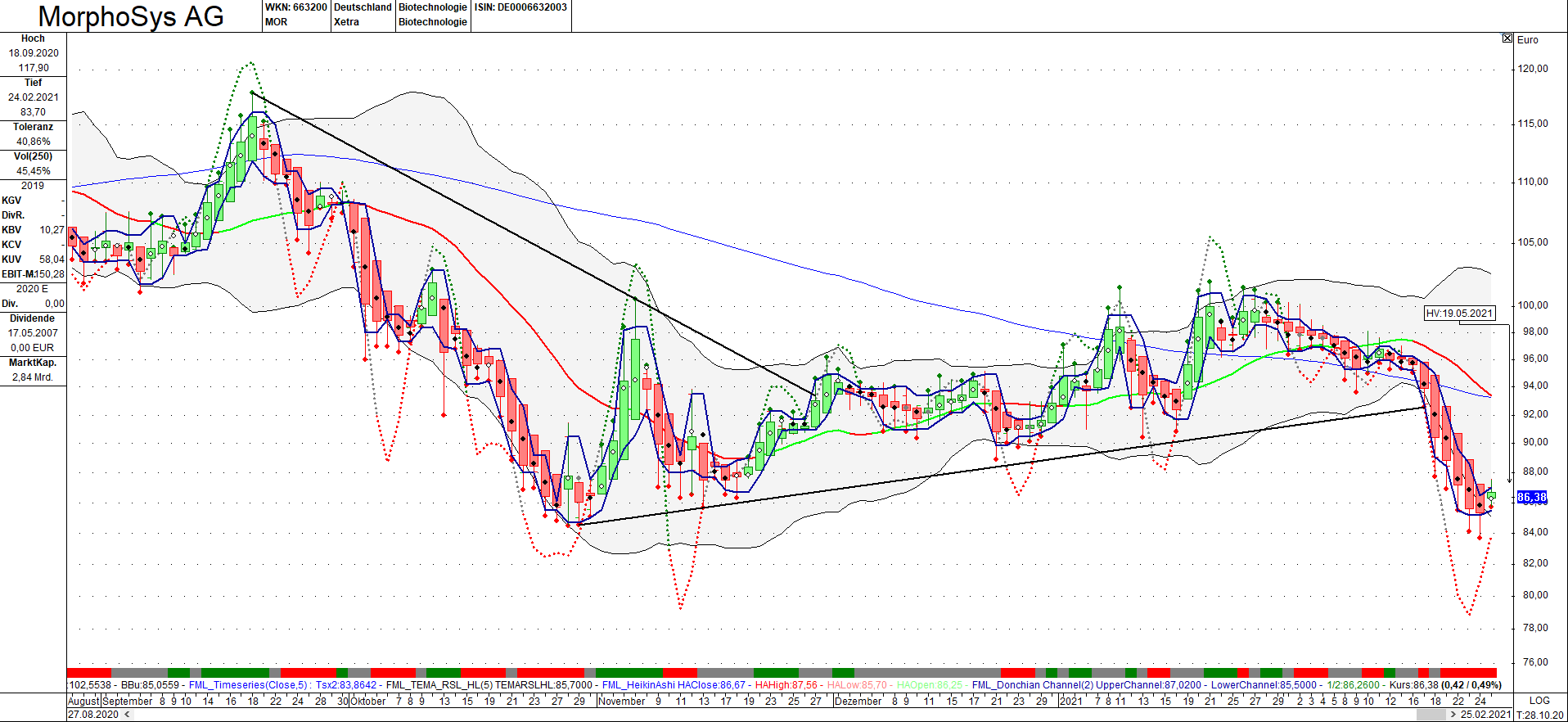Click the MarktKap. heading
Image resolution: width=1568 pixels, height=722 pixels.
[x=33, y=363]
